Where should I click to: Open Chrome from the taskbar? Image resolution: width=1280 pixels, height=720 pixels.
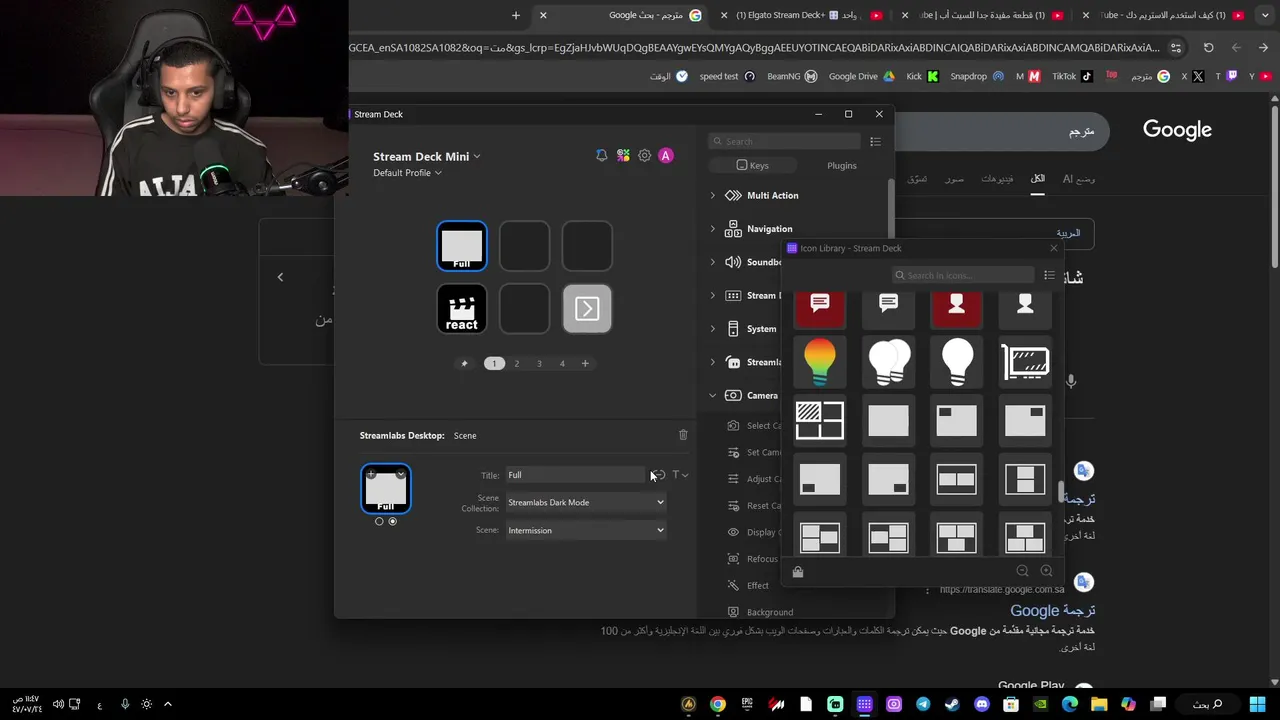pos(718,704)
